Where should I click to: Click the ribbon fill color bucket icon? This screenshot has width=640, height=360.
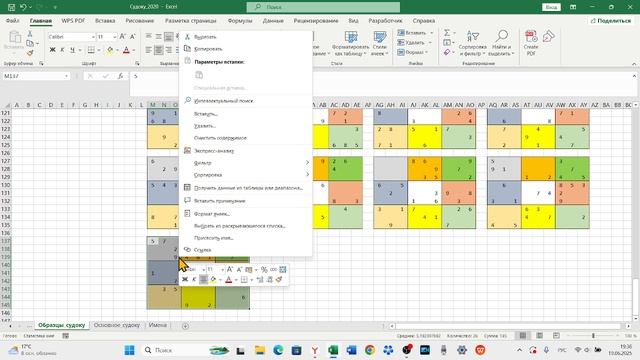click(110, 50)
